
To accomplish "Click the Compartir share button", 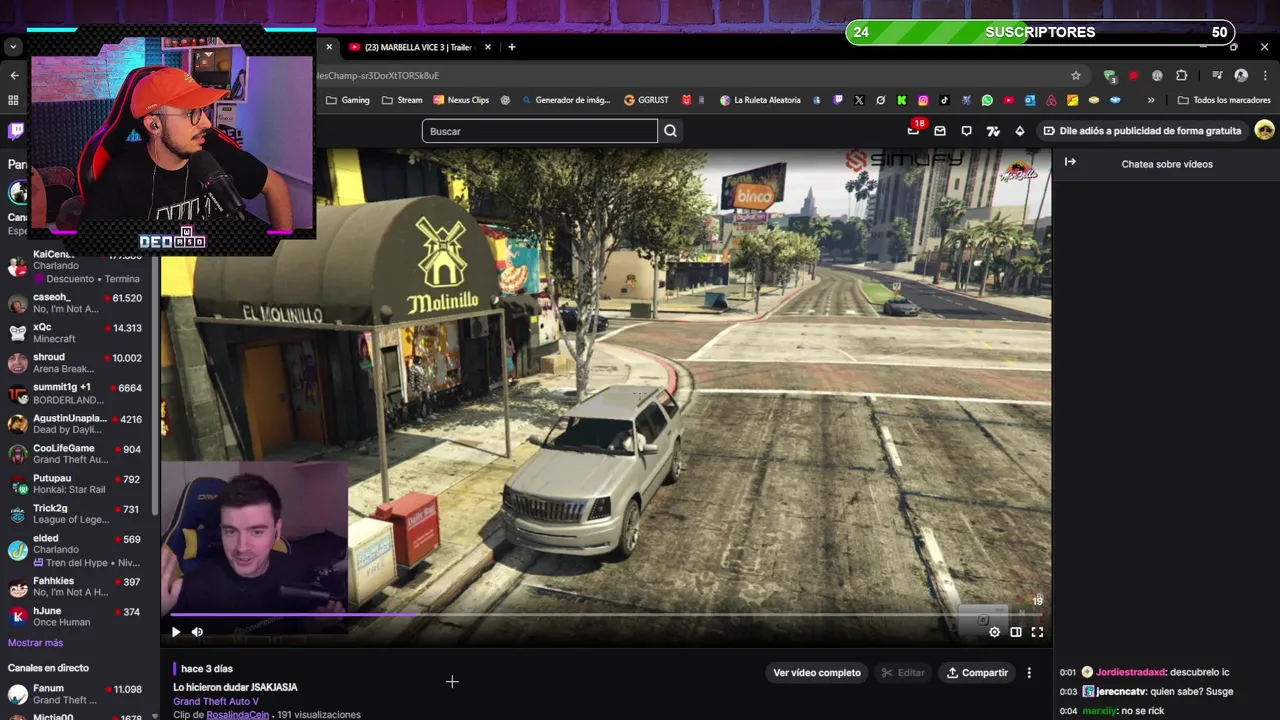I will coord(977,673).
